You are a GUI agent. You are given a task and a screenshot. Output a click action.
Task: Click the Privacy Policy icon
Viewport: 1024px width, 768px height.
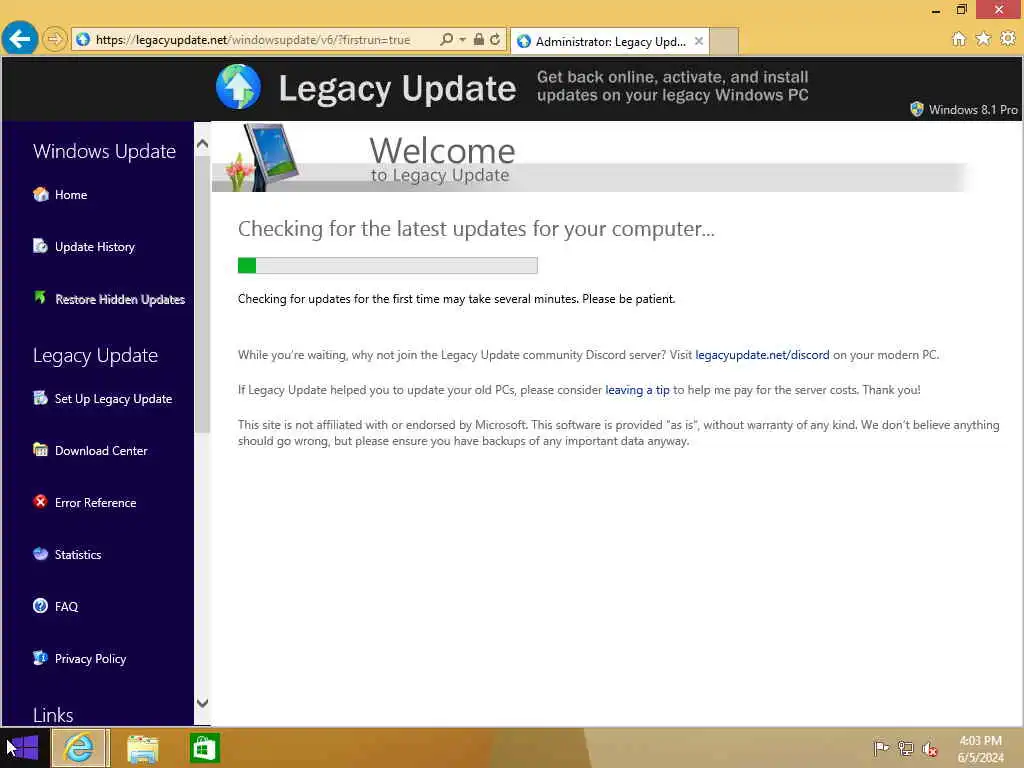coord(40,658)
